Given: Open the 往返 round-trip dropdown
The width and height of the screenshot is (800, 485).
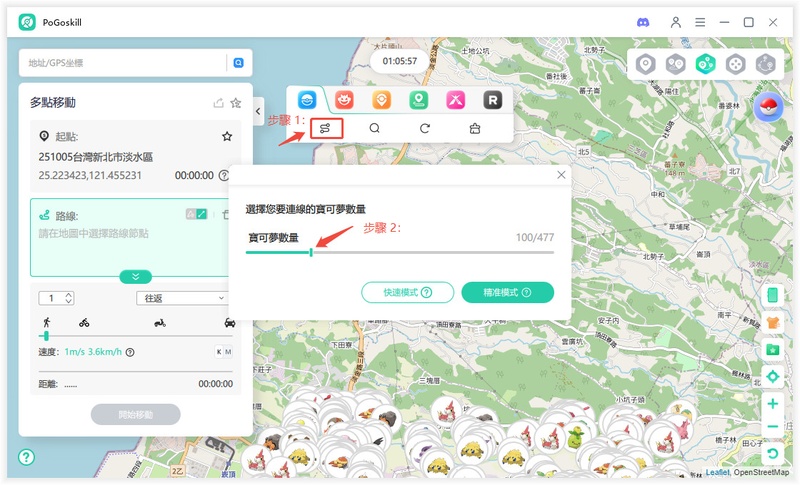Looking at the screenshot, I should tap(183, 298).
